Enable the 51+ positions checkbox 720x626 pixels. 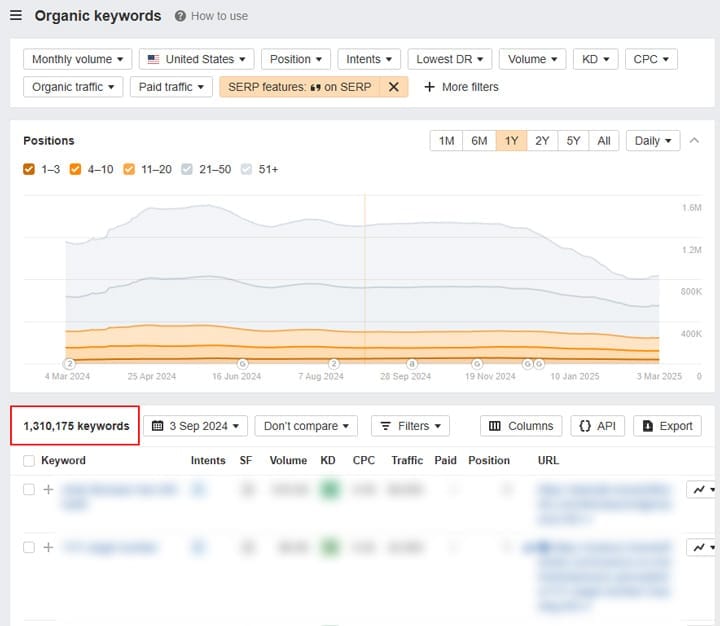(x=247, y=169)
